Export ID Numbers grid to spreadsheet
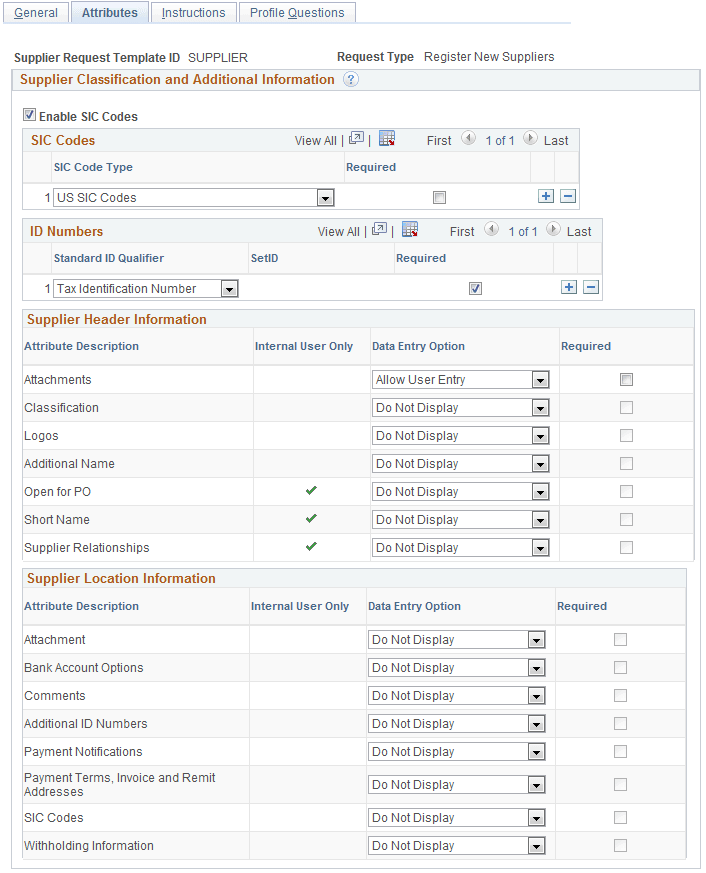Image resolution: width=706 pixels, height=873 pixels. [x=410, y=231]
